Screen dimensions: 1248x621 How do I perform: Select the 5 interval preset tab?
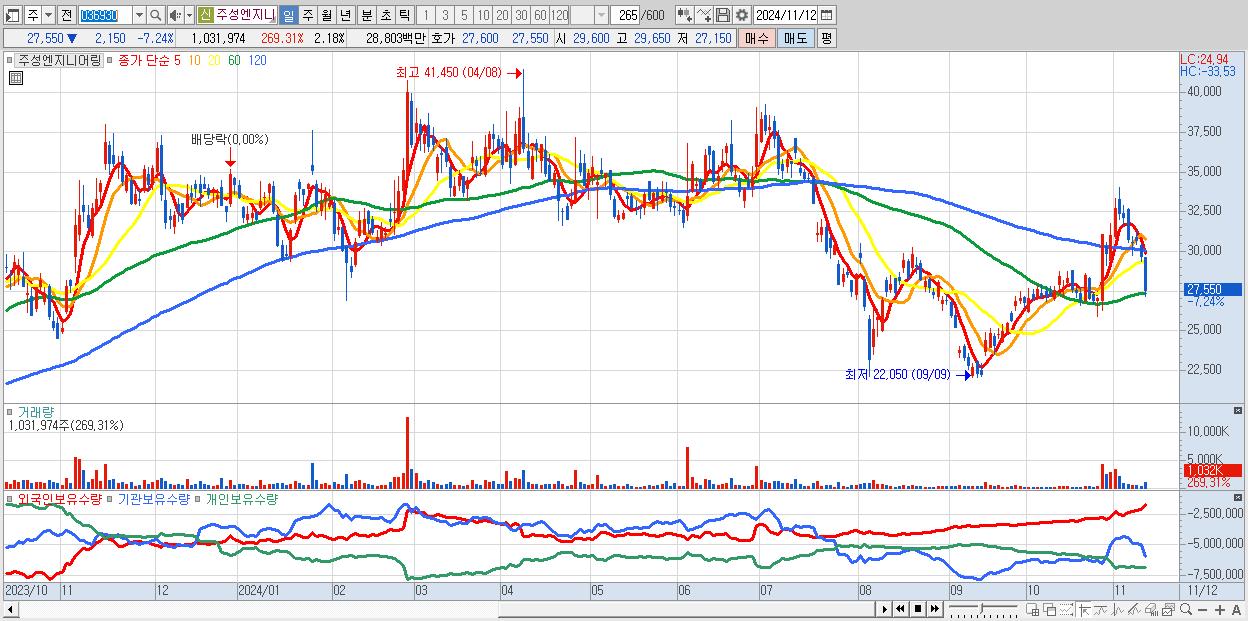[x=464, y=15]
